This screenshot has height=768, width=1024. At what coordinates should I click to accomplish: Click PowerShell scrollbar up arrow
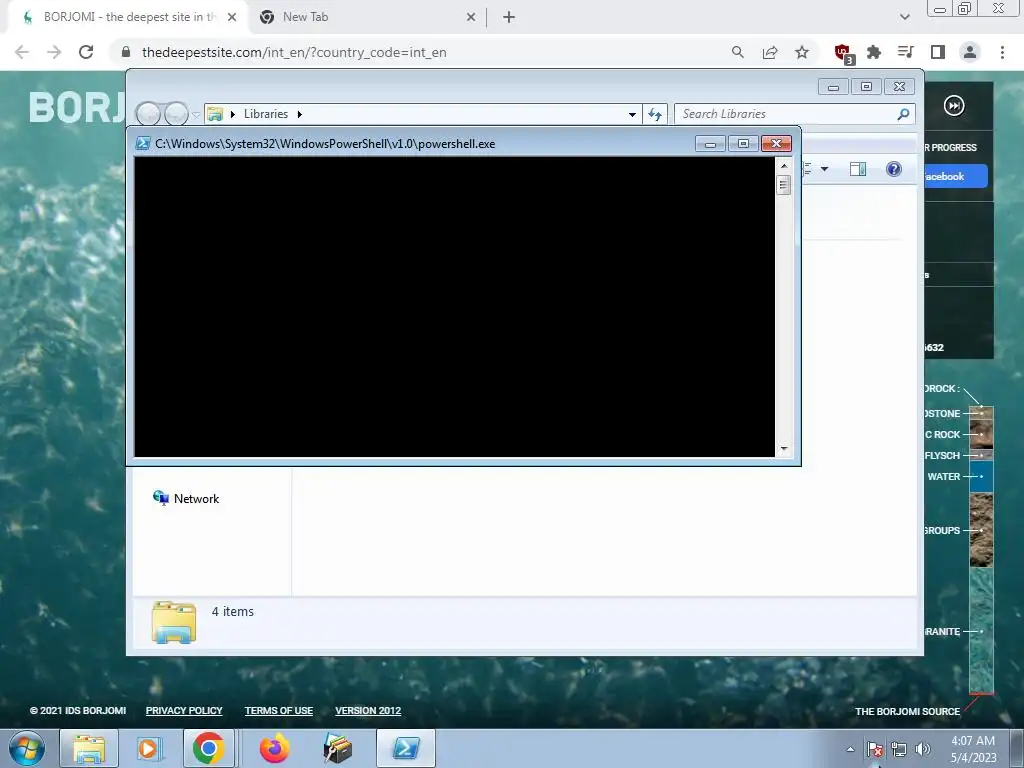click(x=784, y=166)
